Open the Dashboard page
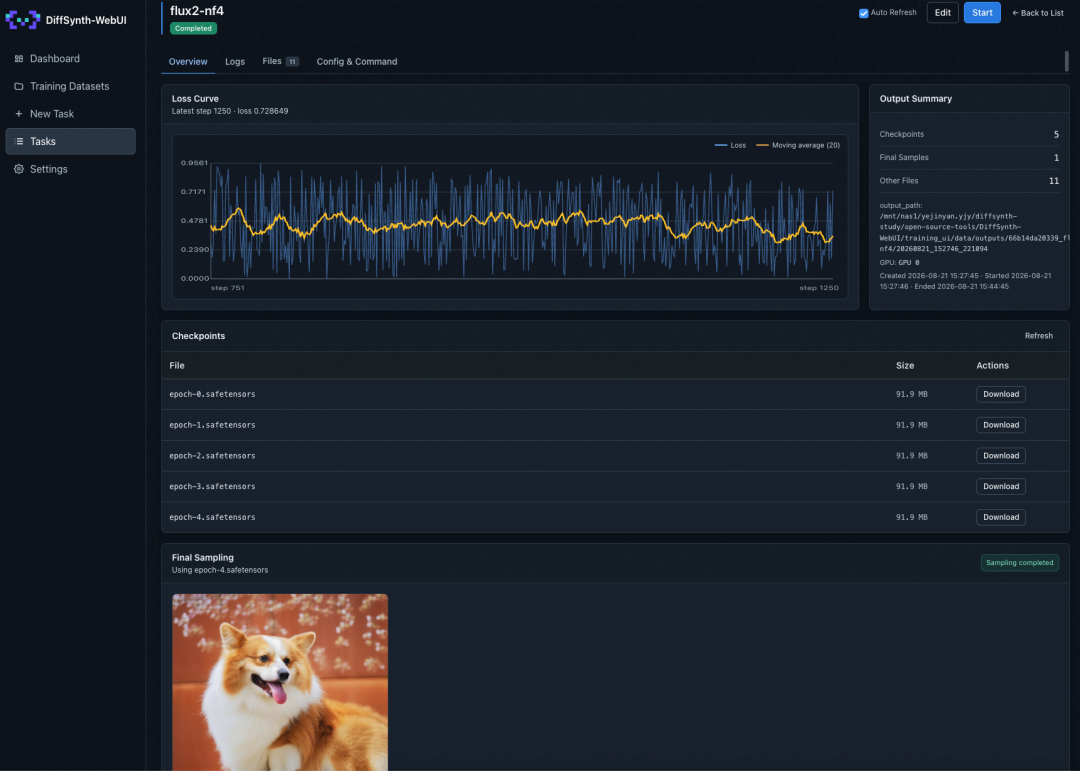 pos(70,59)
